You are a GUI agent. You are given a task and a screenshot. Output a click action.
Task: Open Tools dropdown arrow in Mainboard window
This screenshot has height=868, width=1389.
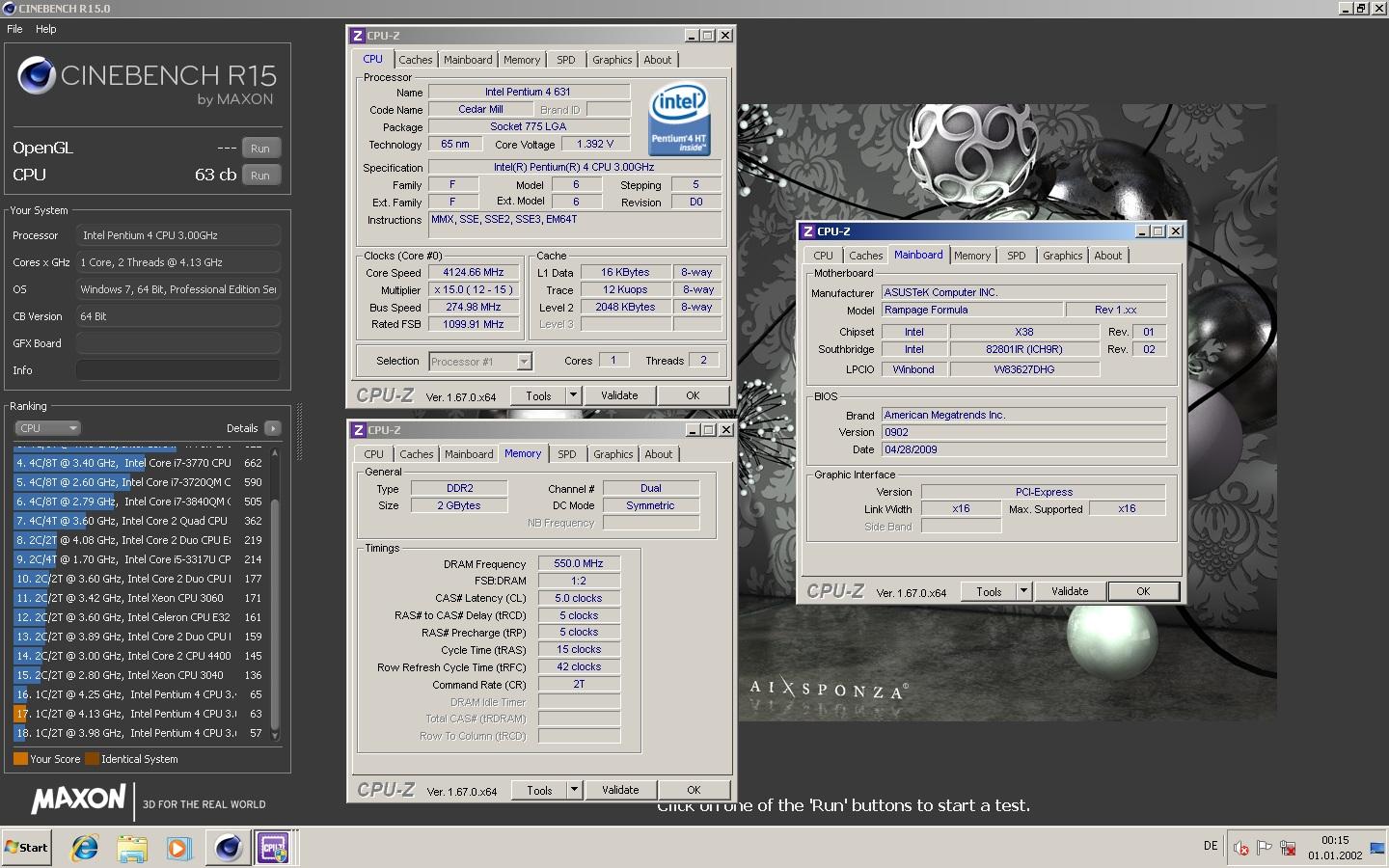click(x=1023, y=591)
